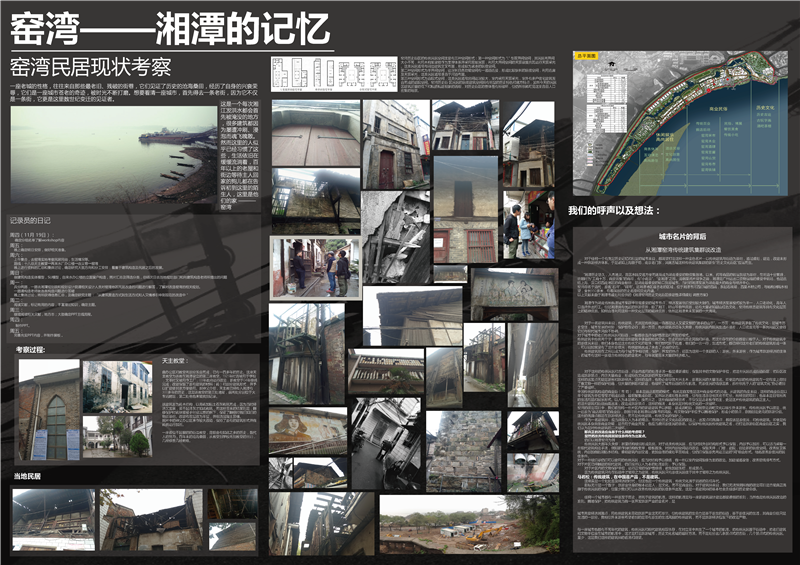This screenshot has height=565, width=800.
Task: Open the collapsed brick house photo under 当地民居
Action: (151, 520)
